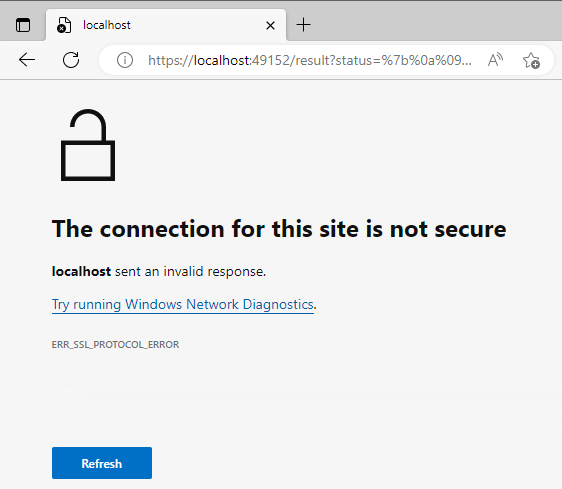Open Try running Windows Network Diagnostics link

coord(183,305)
